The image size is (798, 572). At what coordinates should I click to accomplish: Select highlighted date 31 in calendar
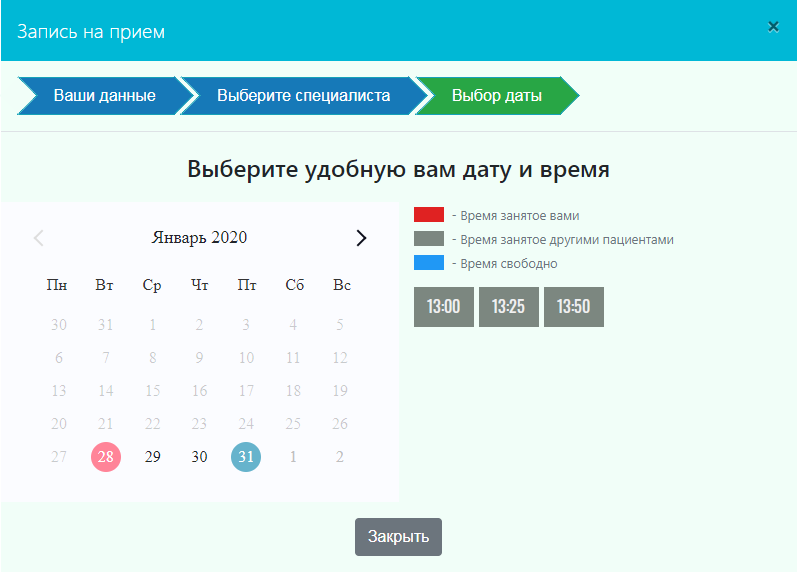point(246,457)
